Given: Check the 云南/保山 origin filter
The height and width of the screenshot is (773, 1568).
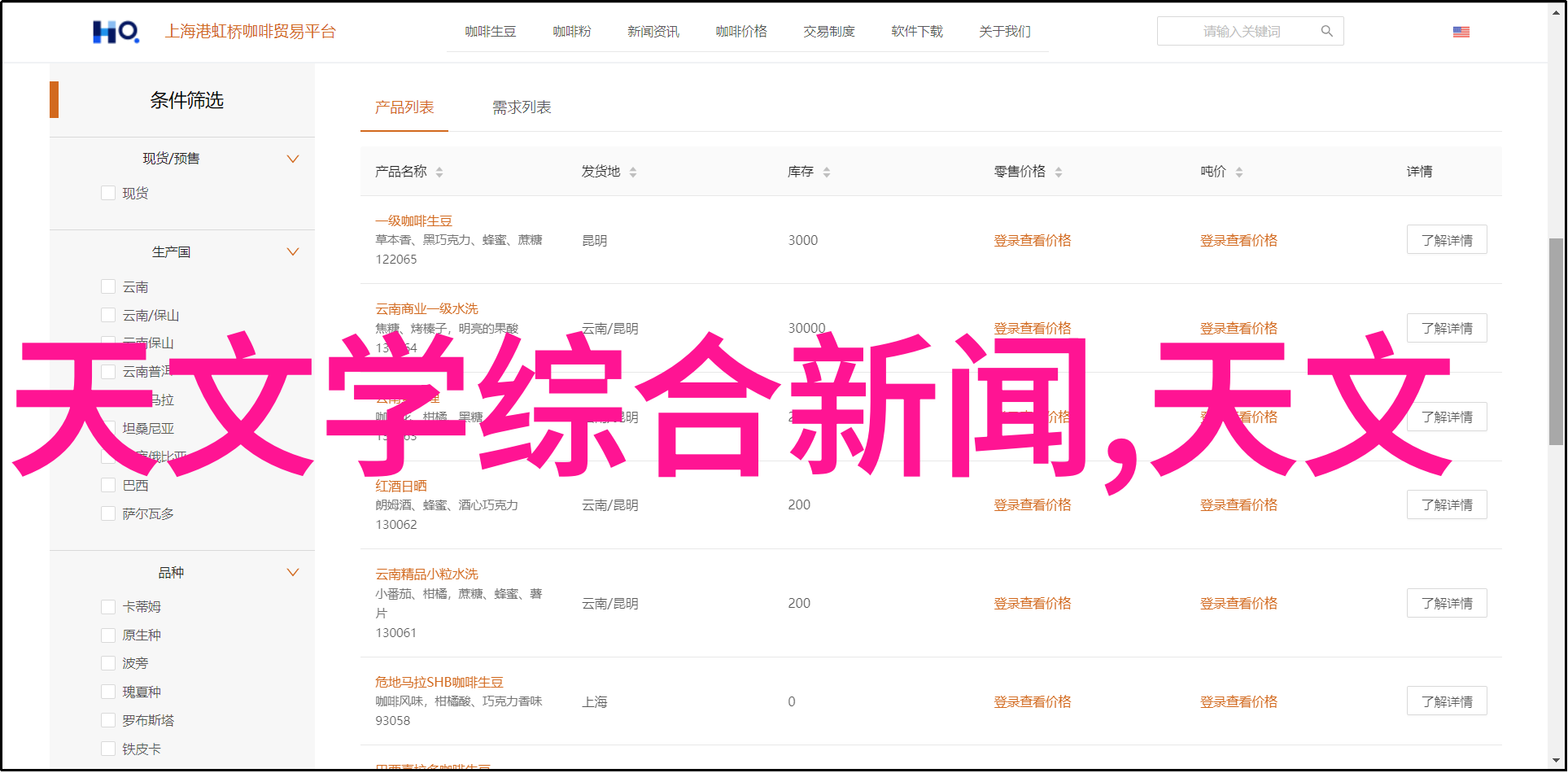Looking at the screenshot, I should click(107, 315).
